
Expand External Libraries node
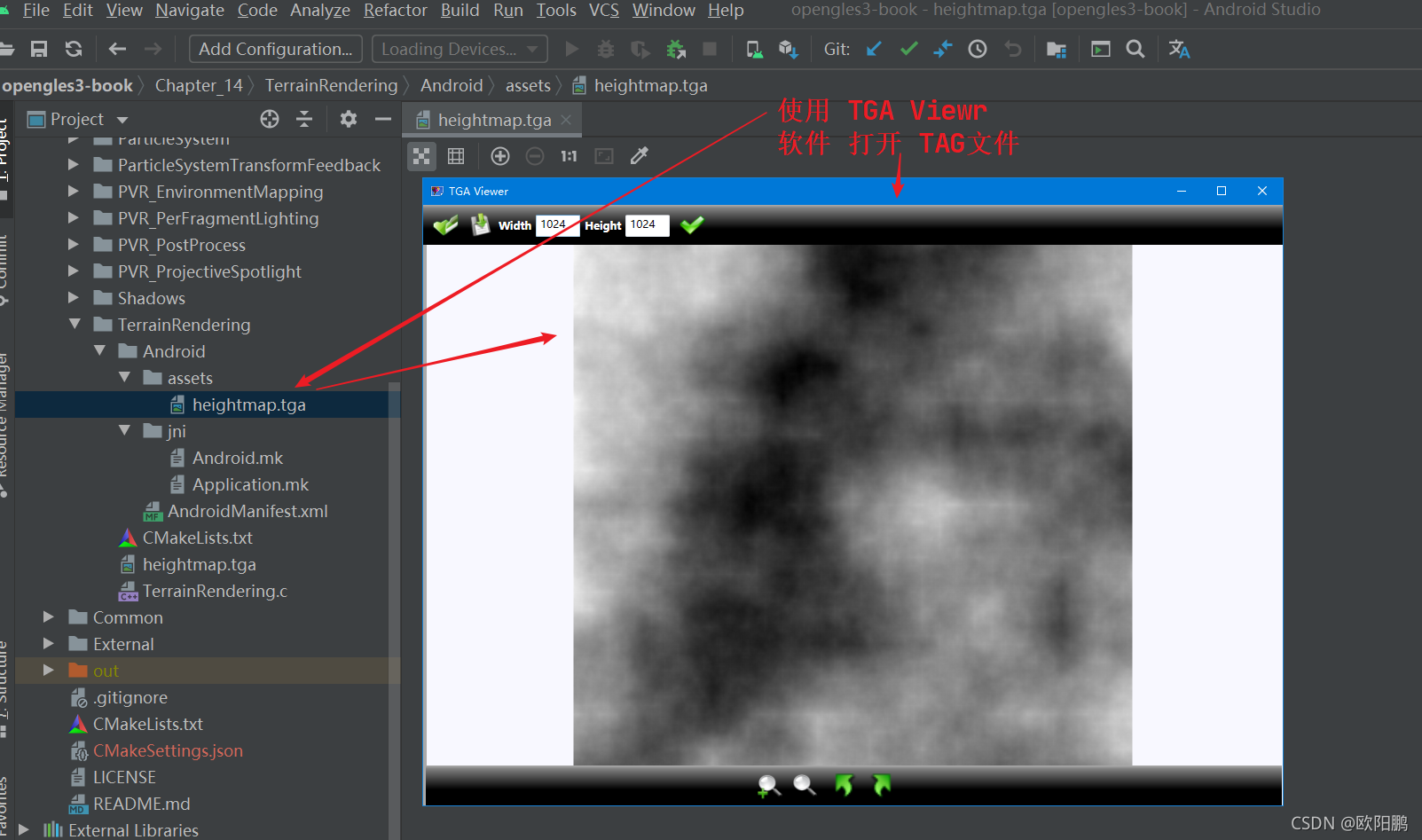[x=24, y=830]
